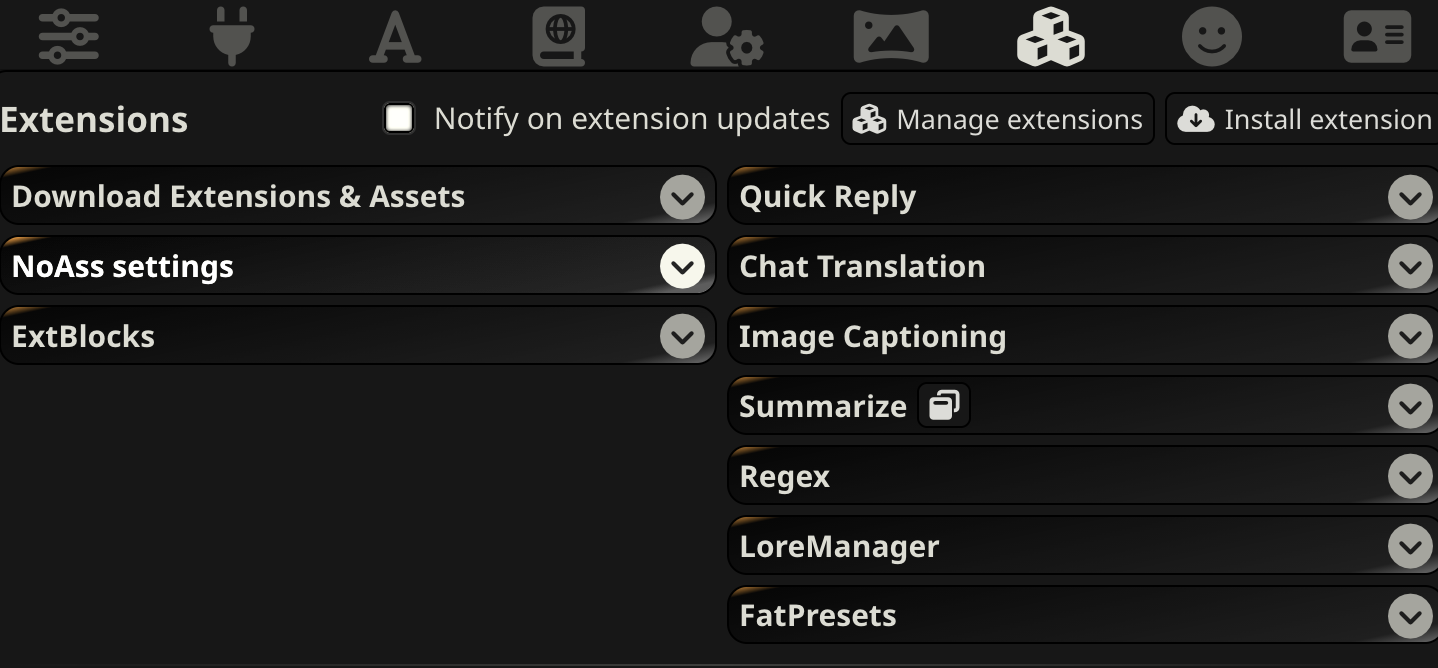Expand the NoAss settings drawer
1438x668 pixels.
tap(682, 267)
